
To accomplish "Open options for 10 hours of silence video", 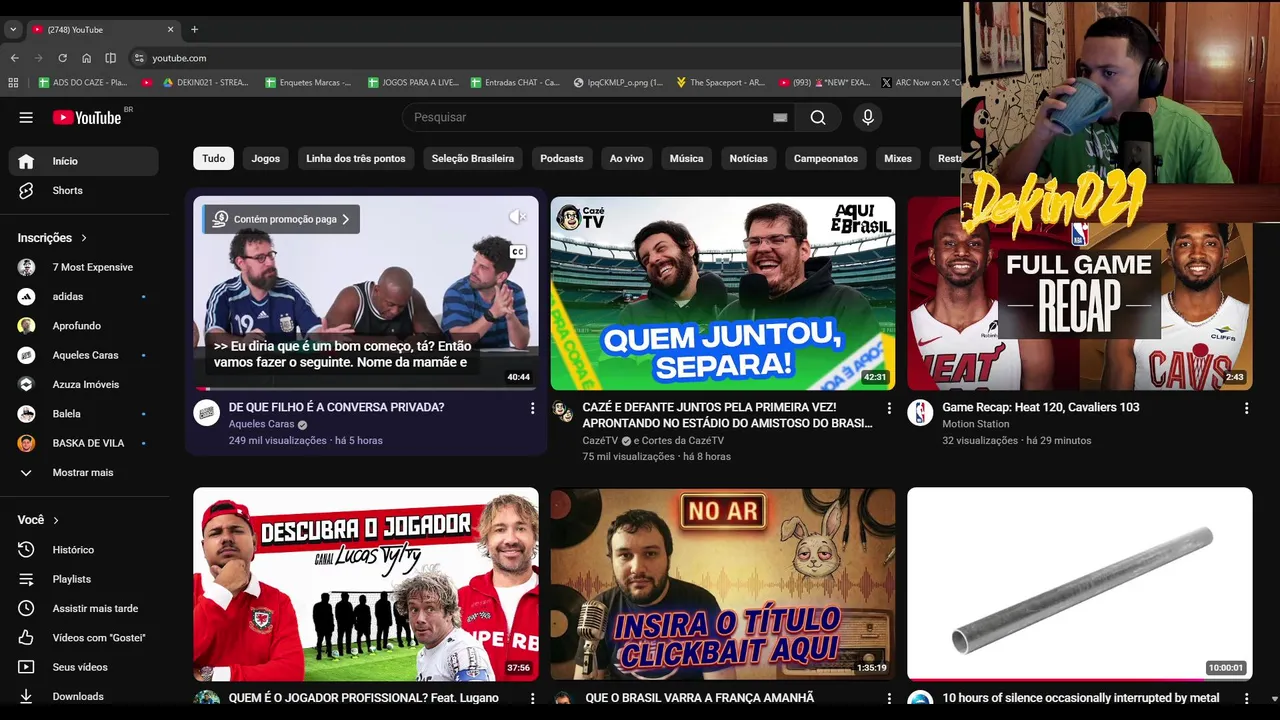I will 1246,698.
